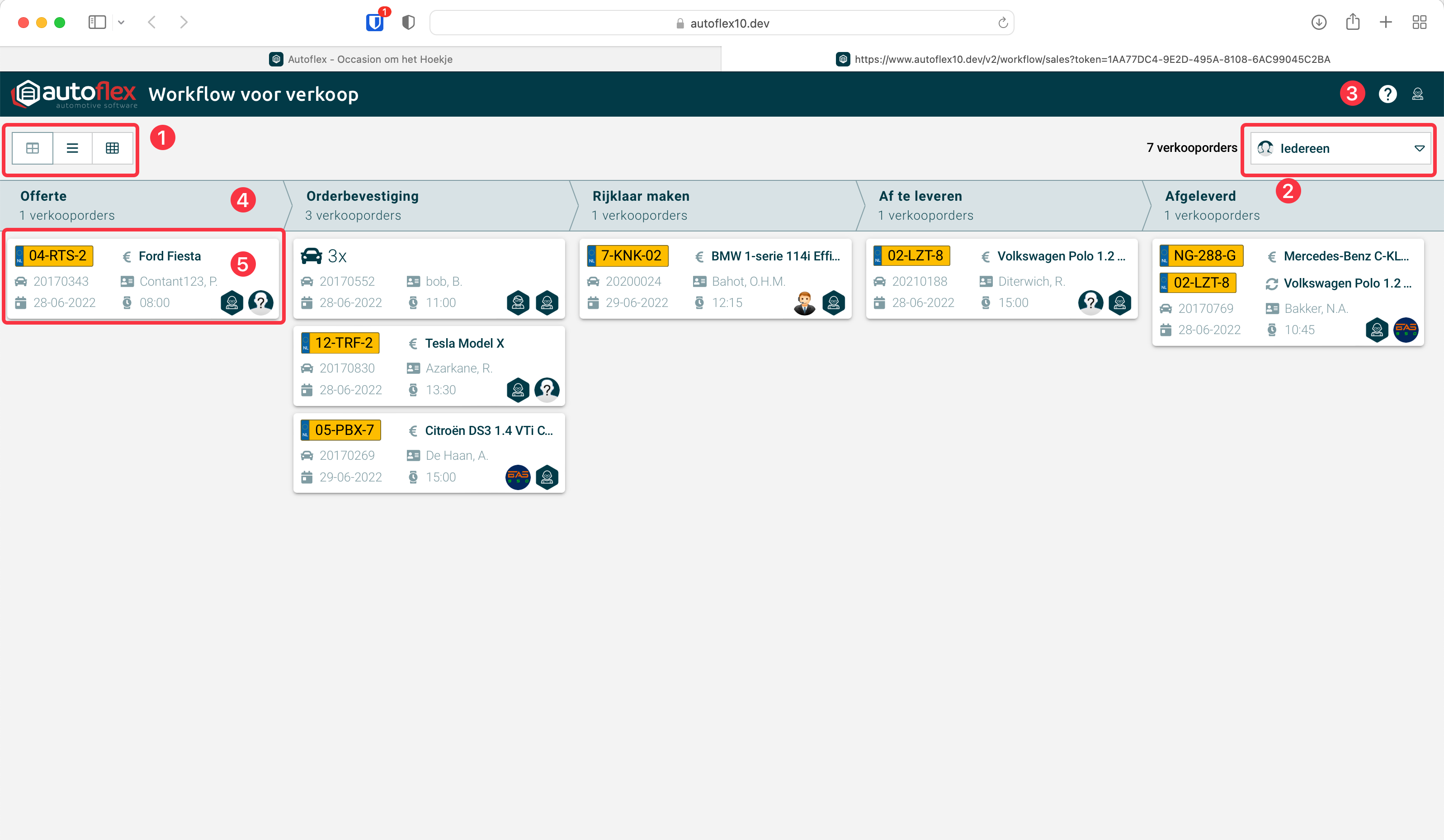The width and height of the screenshot is (1444, 840).
Task: Click the help question mark icon
Action: [1387, 94]
